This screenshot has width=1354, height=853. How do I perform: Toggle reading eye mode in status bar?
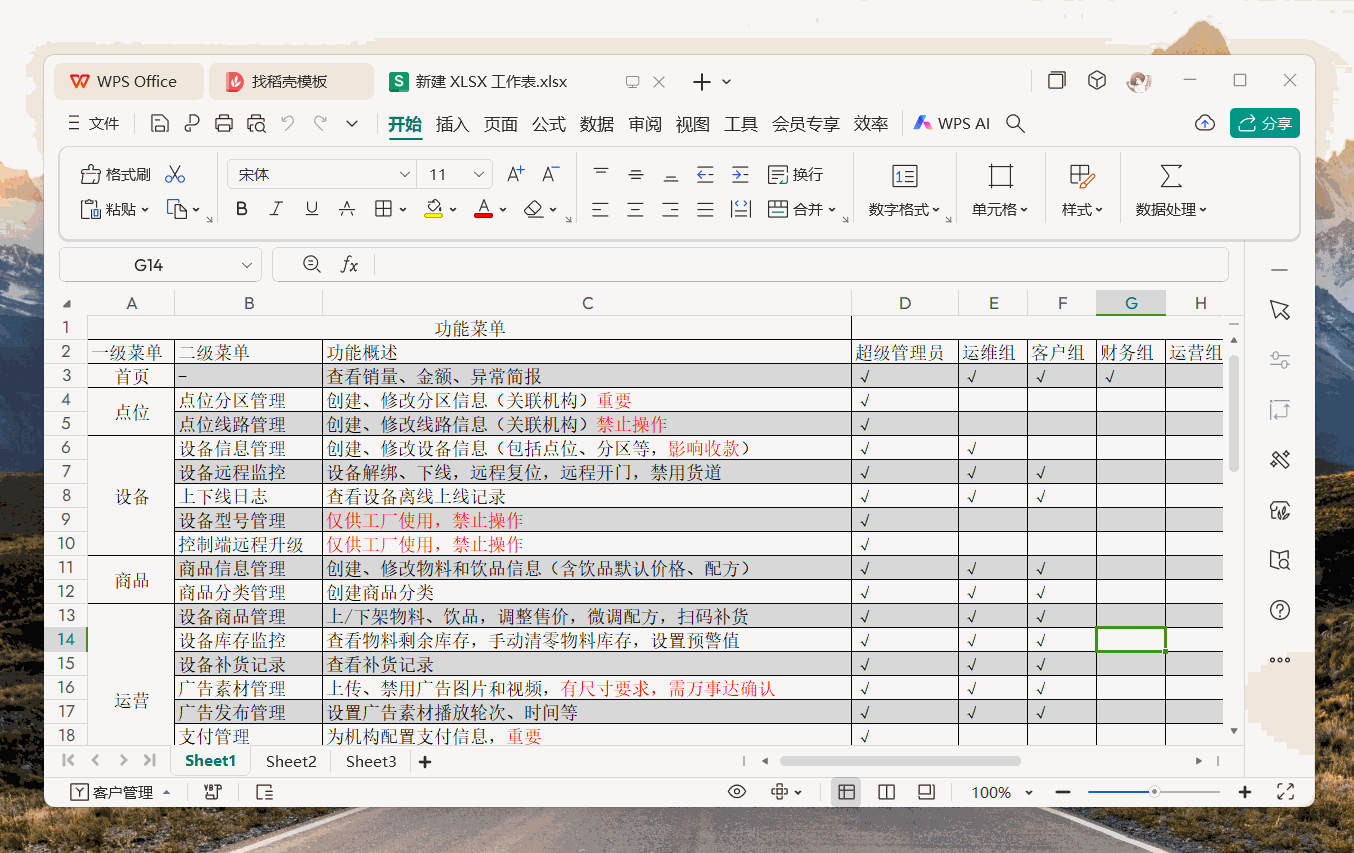(x=737, y=792)
